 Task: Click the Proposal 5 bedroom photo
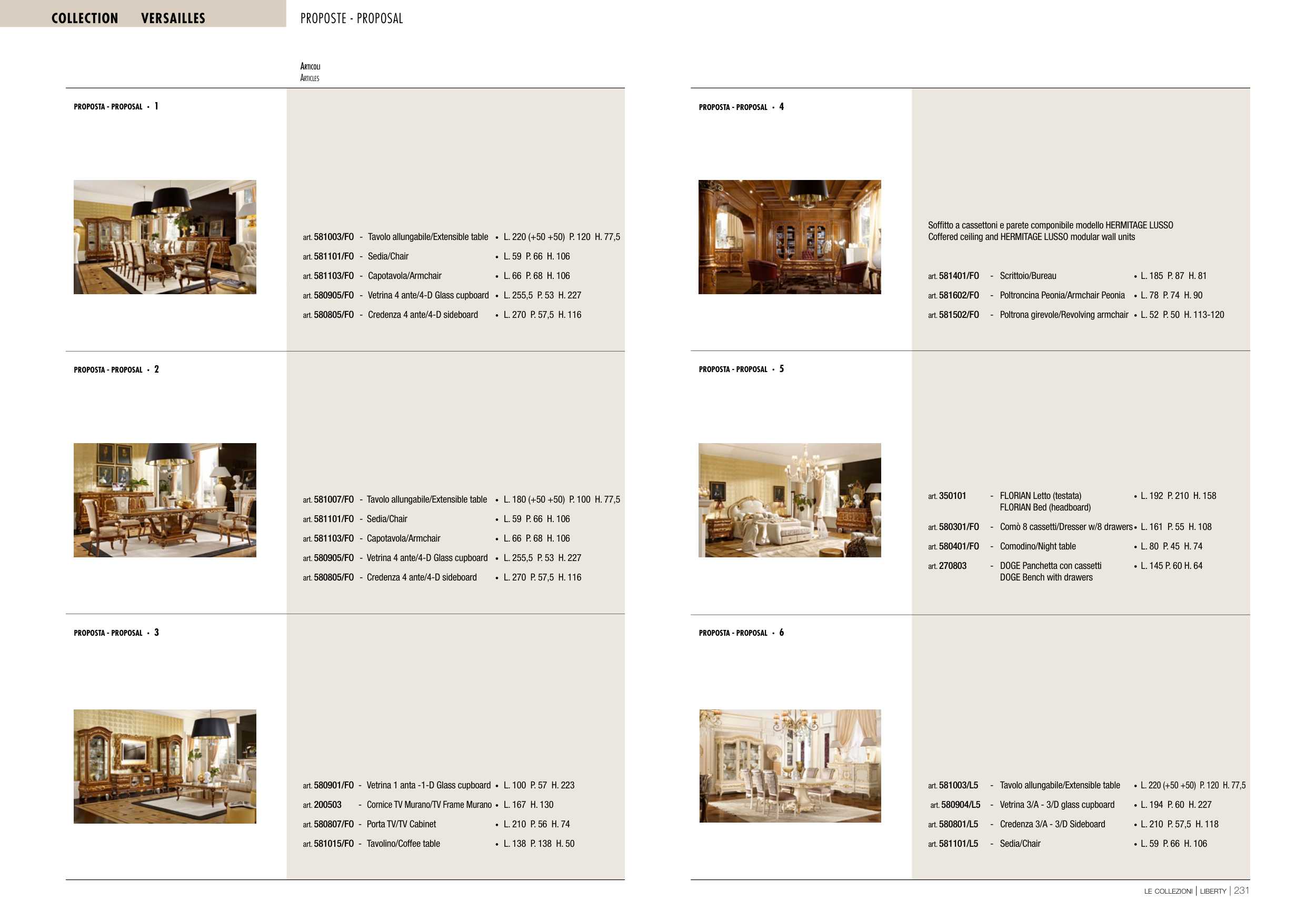coord(789,500)
